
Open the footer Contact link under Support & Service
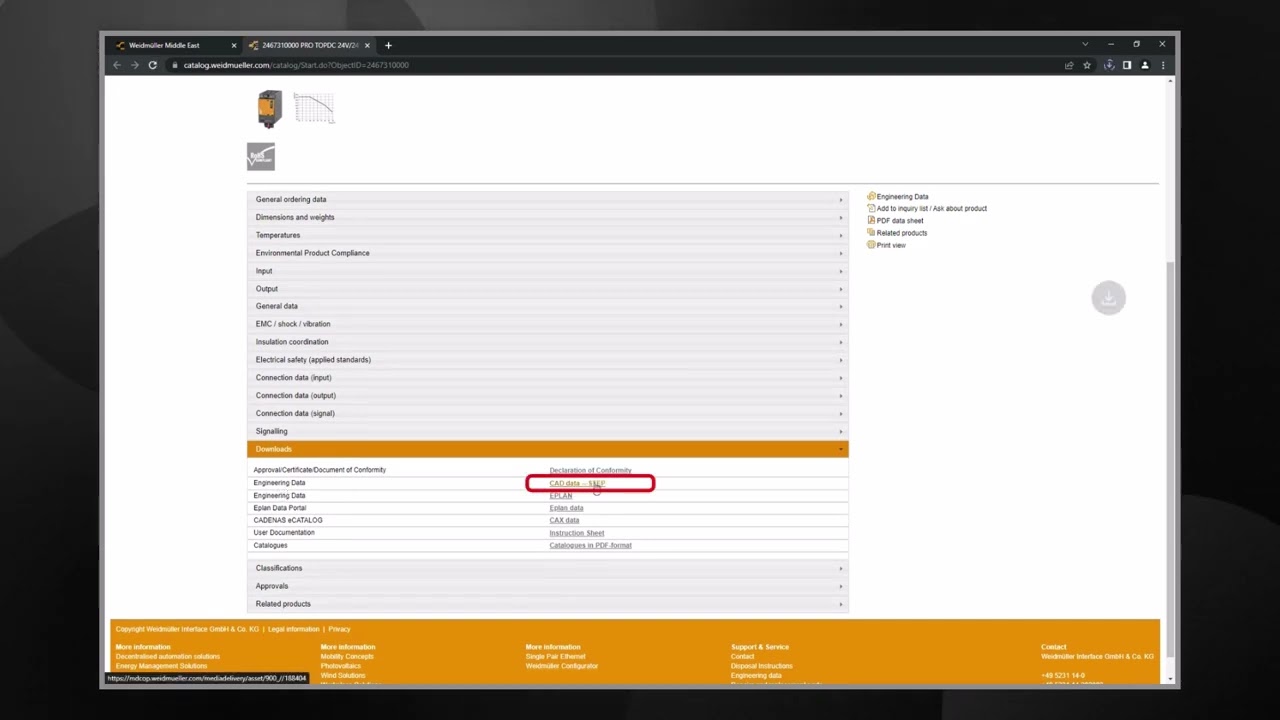743,656
